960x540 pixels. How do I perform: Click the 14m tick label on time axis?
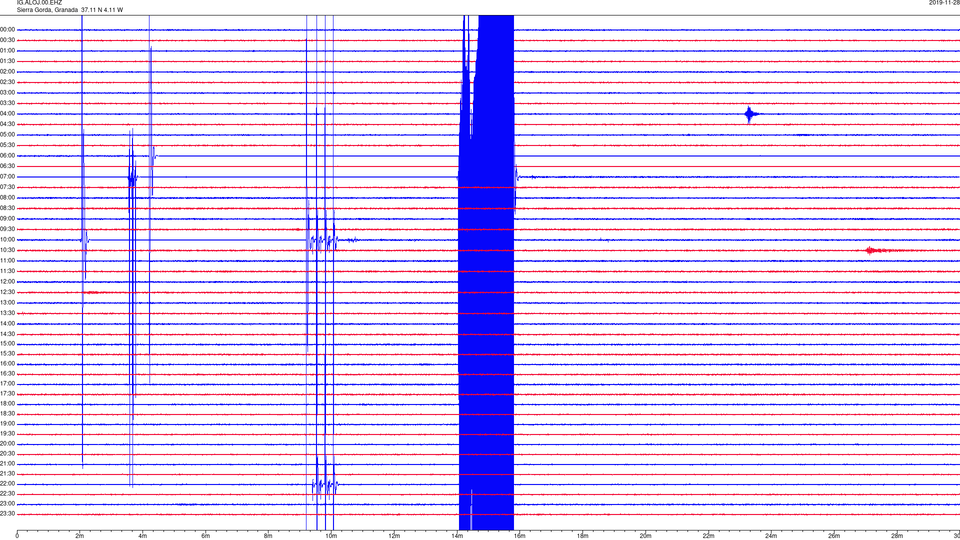(x=456, y=536)
